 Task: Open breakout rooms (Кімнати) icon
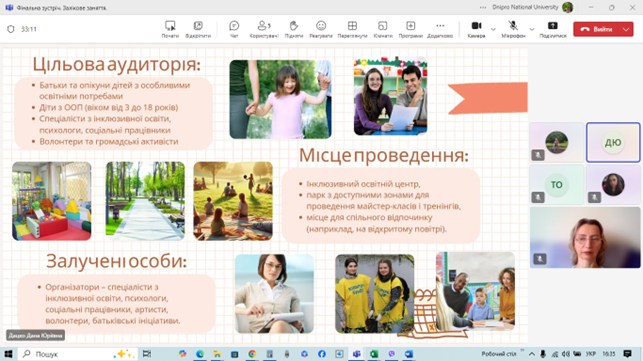click(383, 29)
